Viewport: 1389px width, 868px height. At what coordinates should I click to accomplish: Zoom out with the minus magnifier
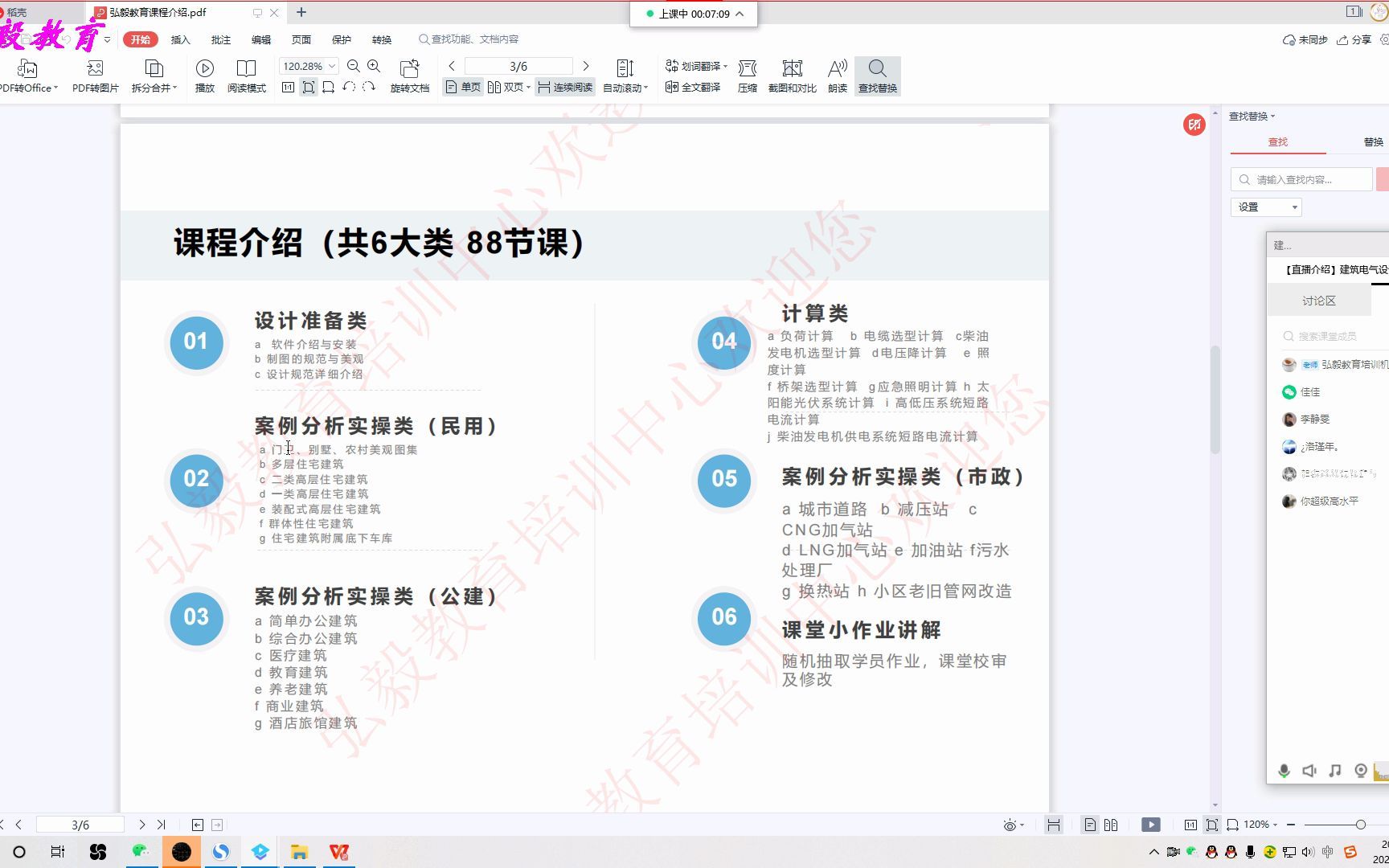(354, 67)
